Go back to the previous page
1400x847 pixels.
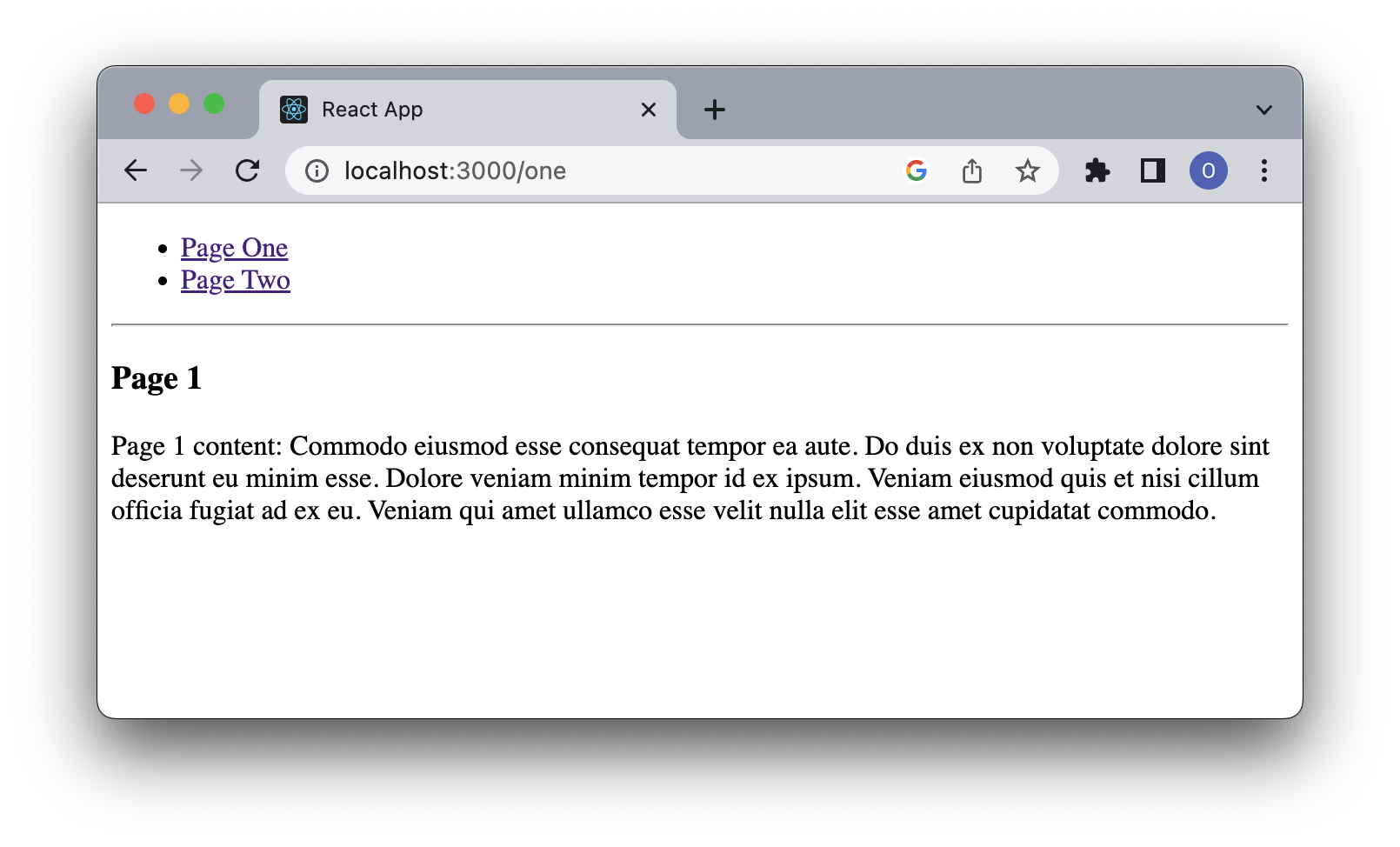[136, 170]
